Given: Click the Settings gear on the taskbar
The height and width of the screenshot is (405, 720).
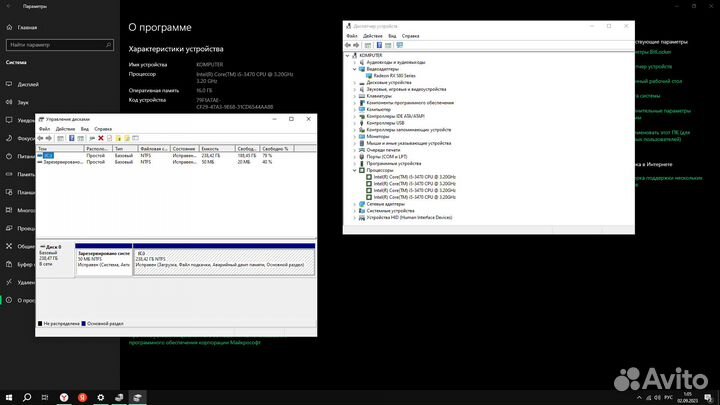Looking at the screenshot, I should 101,398.
